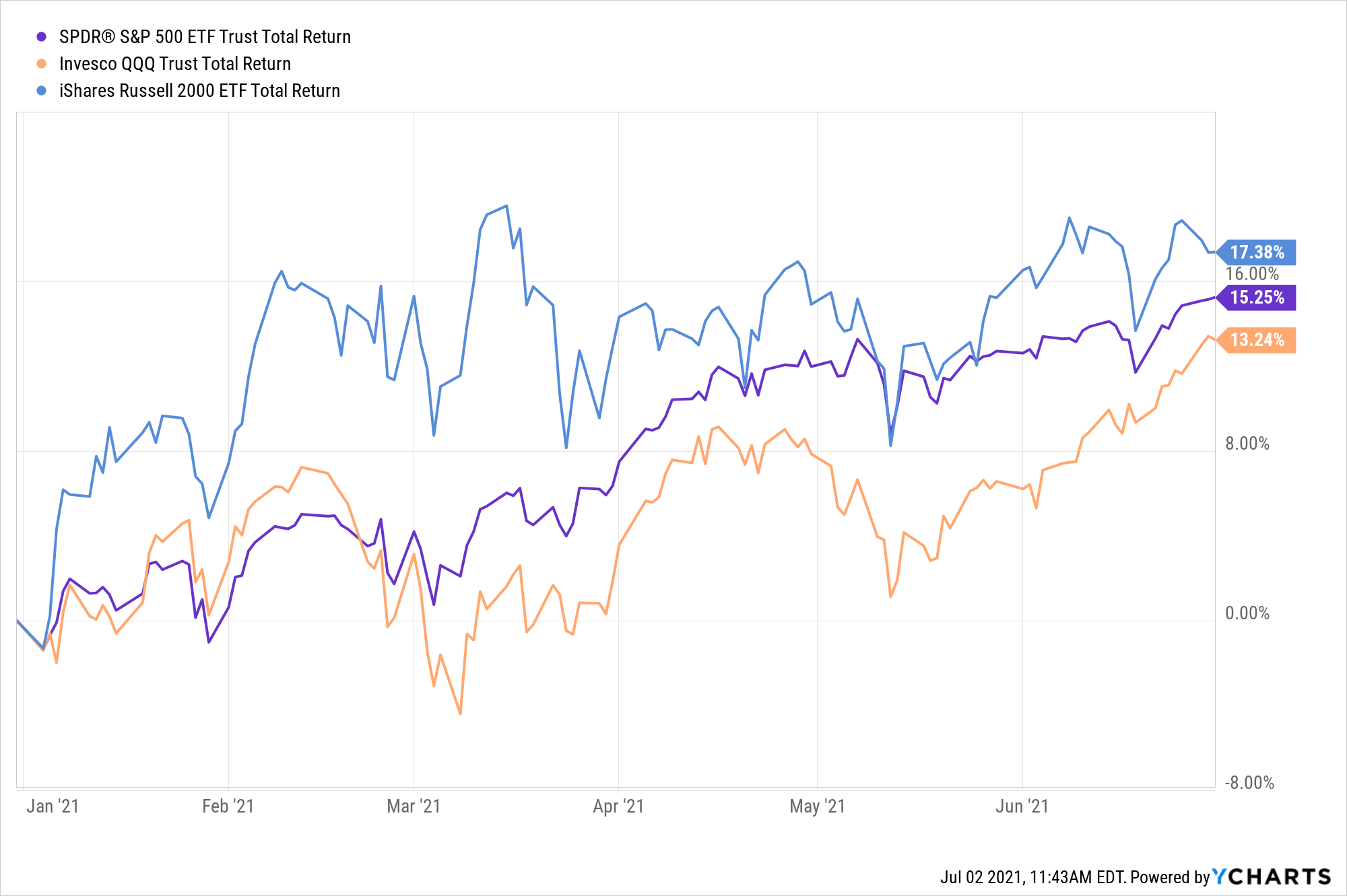Select the Invesco QQQ Trust Total Return label
The width and height of the screenshot is (1347, 896).
click(x=175, y=64)
